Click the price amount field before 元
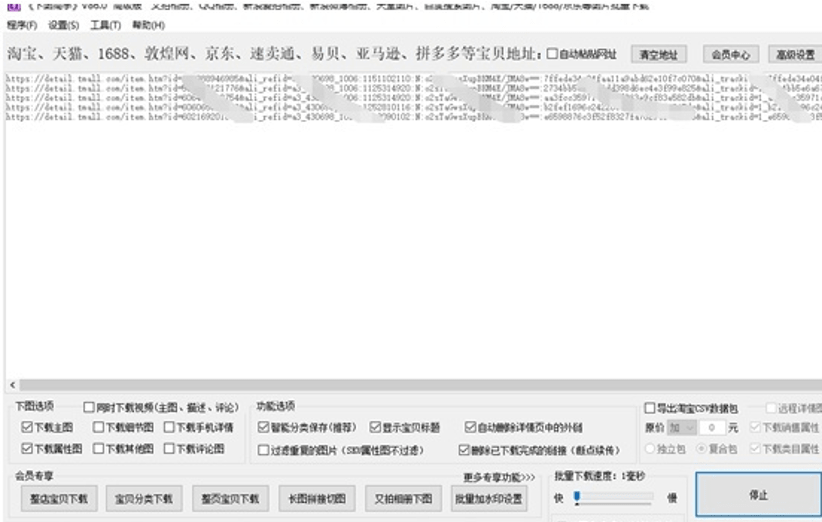 pyautogui.click(x=712, y=428)
